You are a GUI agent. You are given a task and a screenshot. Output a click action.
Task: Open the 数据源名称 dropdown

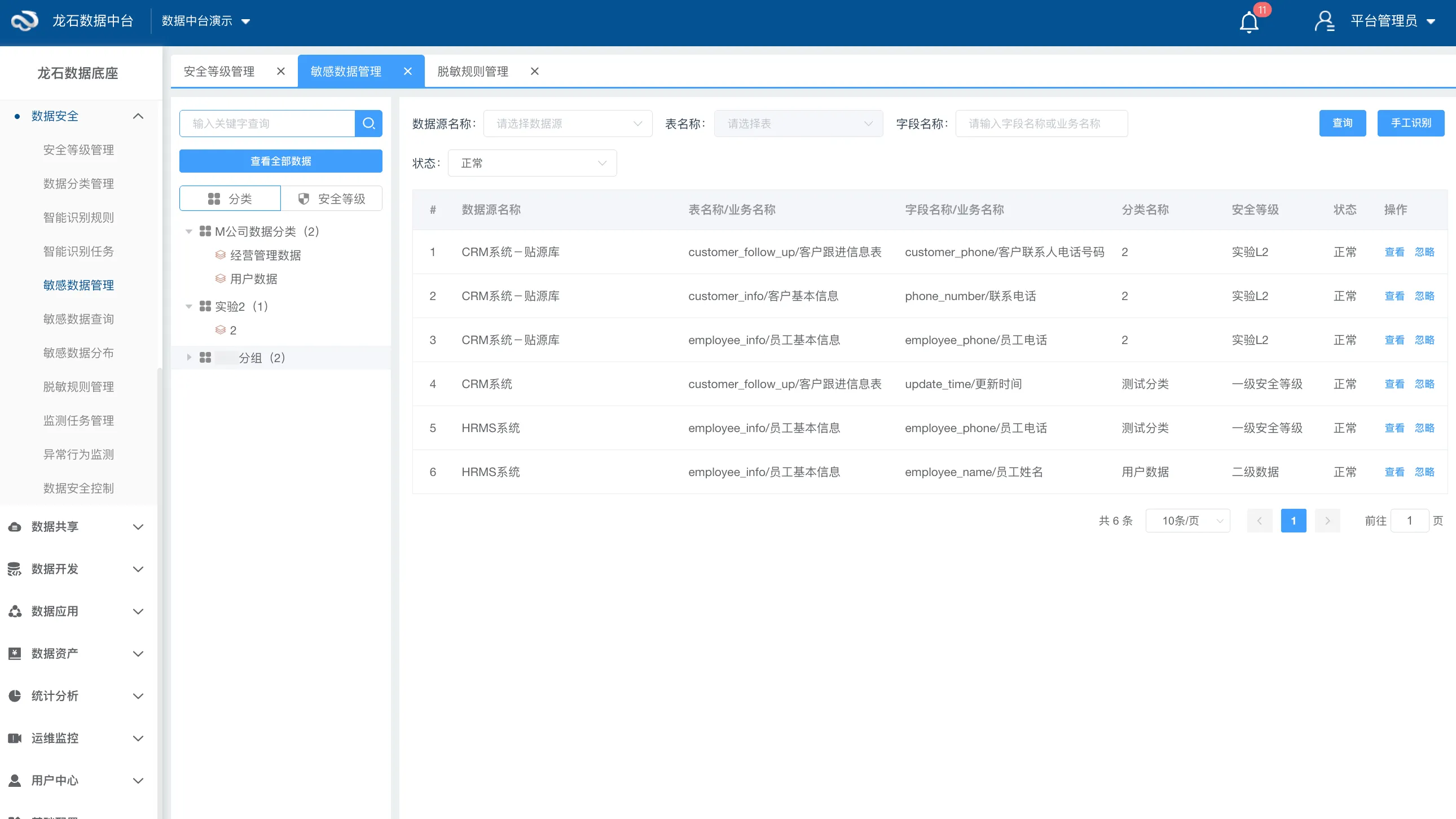568,123
